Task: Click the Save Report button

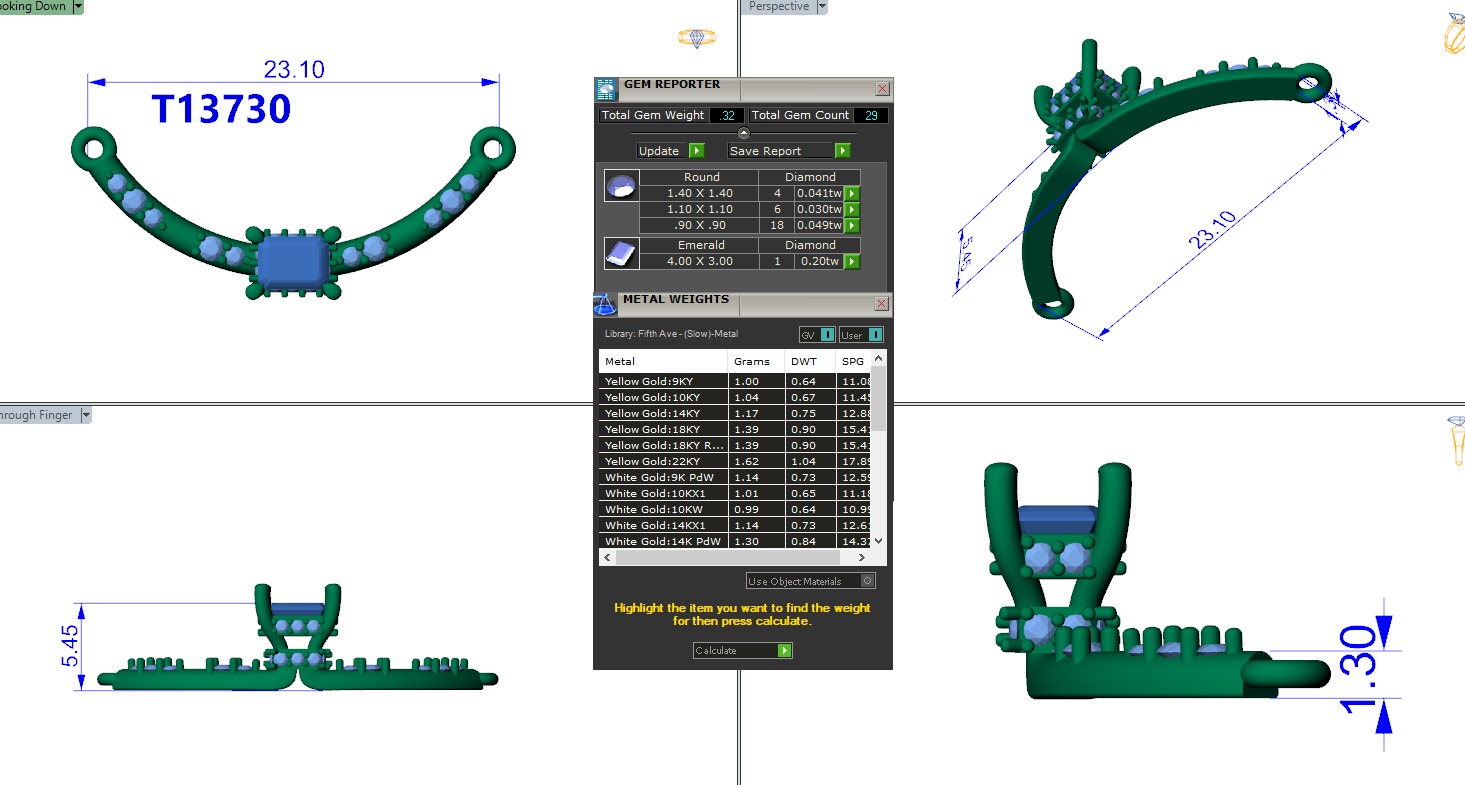Action: pos(788,151)
